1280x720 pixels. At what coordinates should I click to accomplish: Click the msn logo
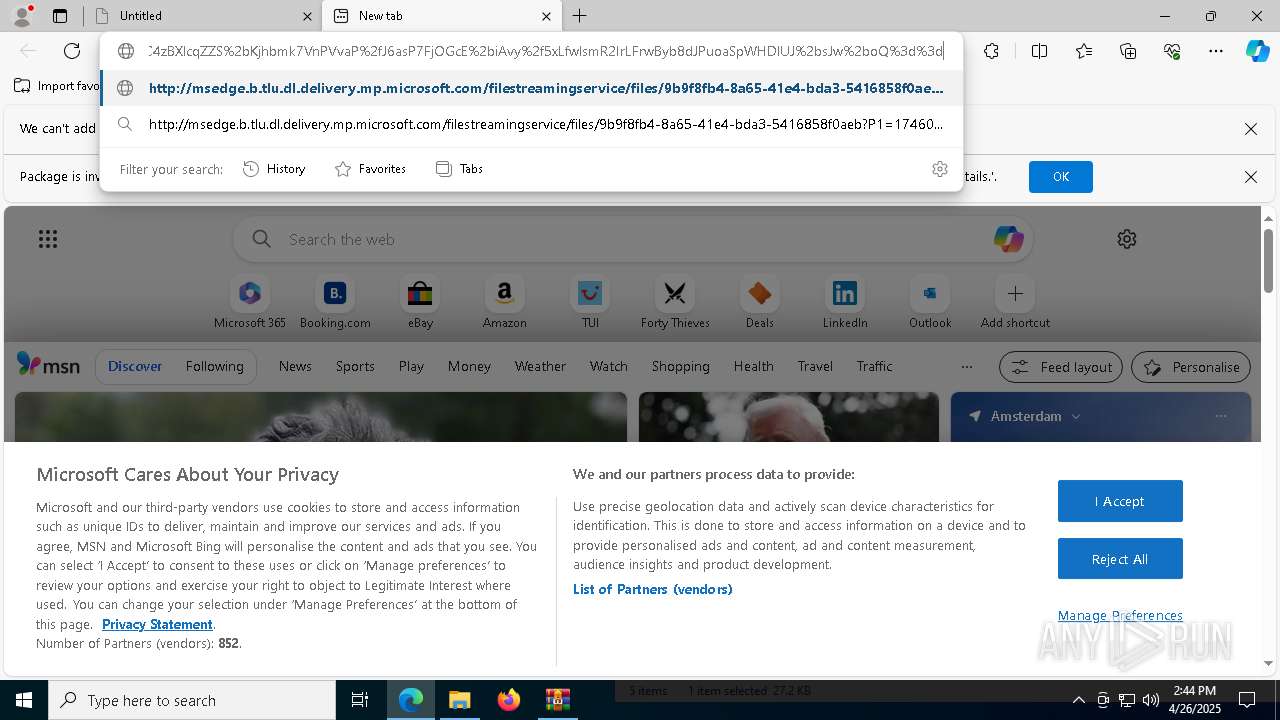(x=48, y=366)
